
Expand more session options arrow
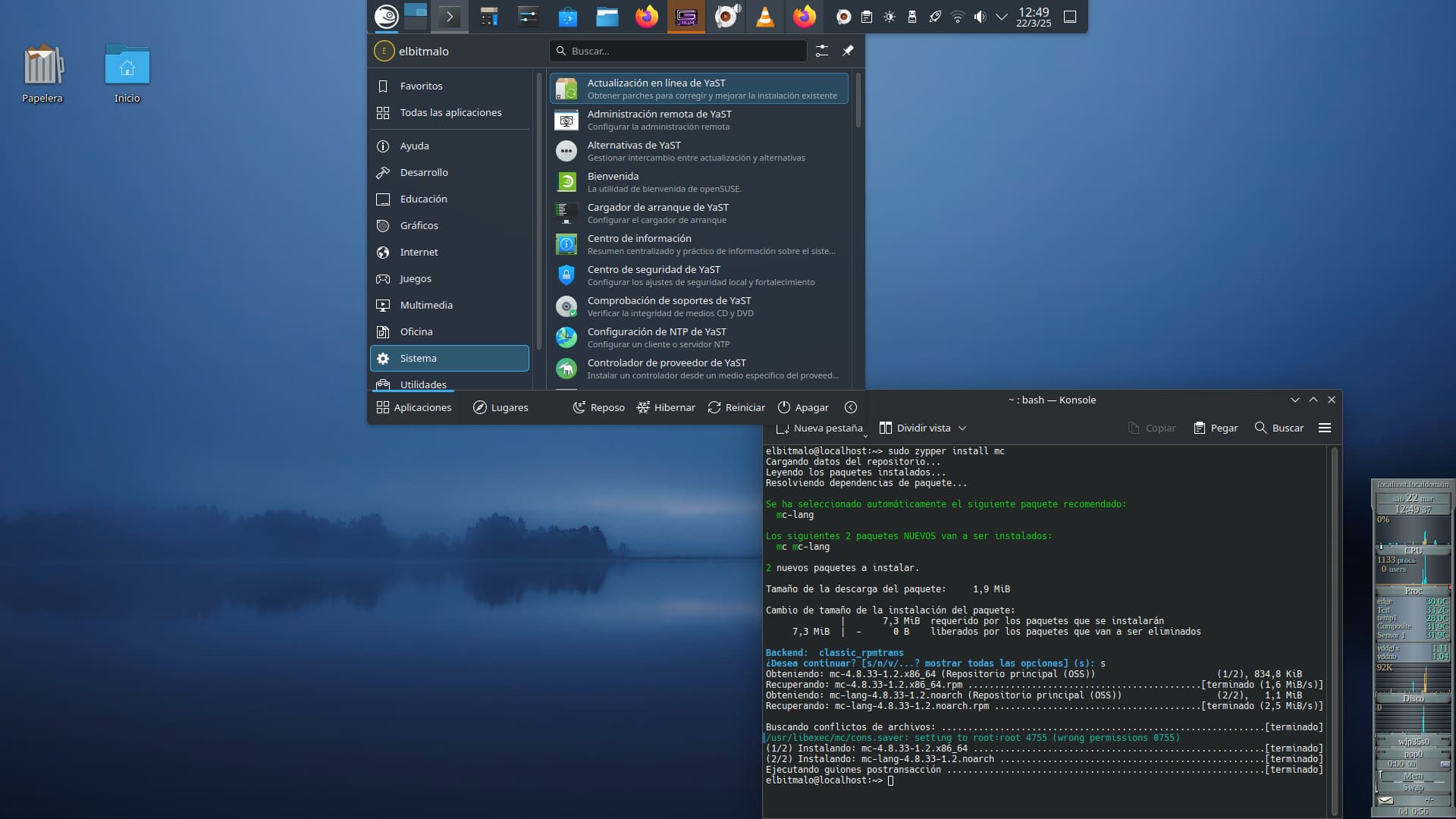pyautogui.click(x=851, y=408)
